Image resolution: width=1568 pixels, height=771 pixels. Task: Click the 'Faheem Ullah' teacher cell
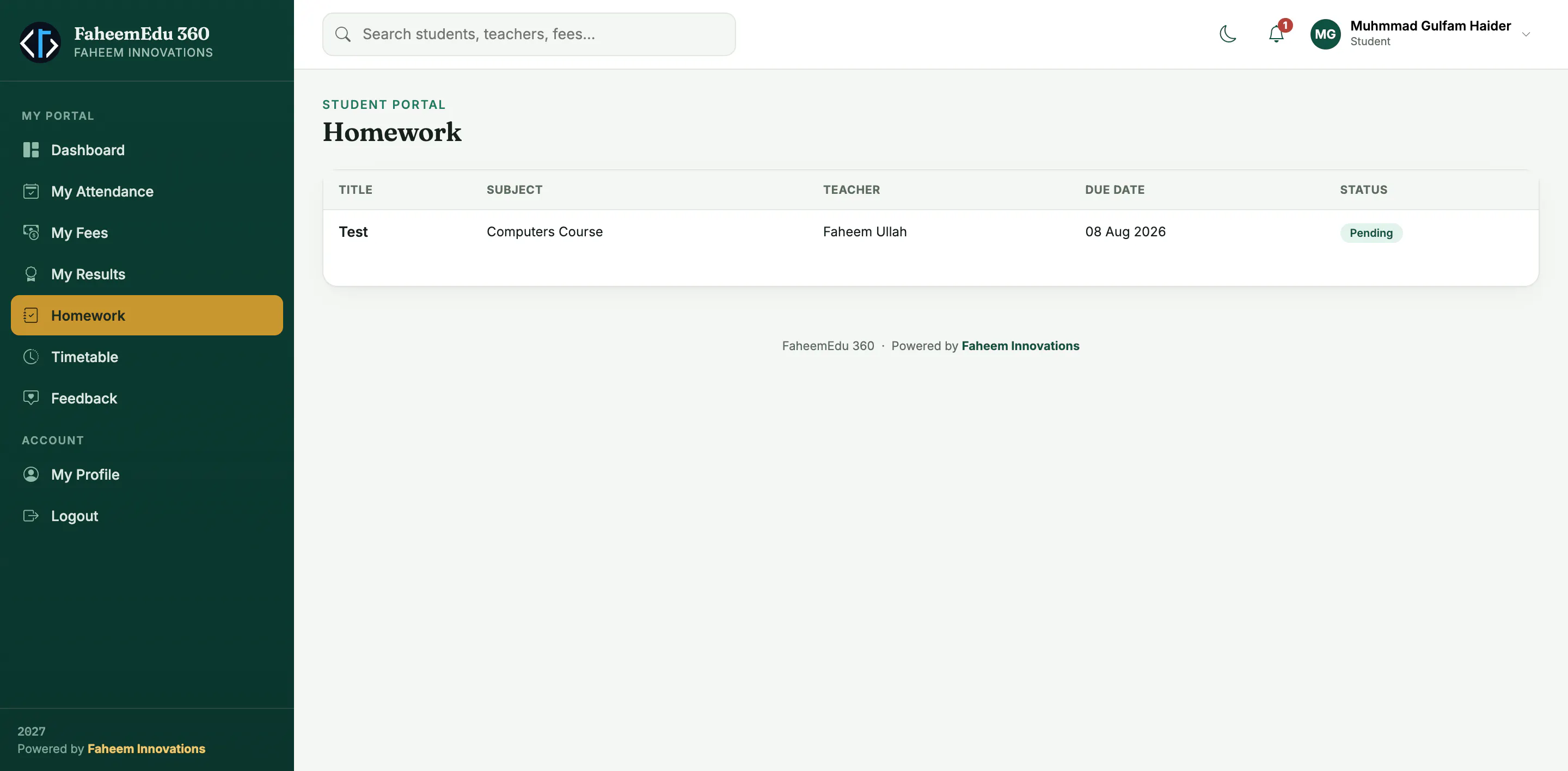coord(865,232)
